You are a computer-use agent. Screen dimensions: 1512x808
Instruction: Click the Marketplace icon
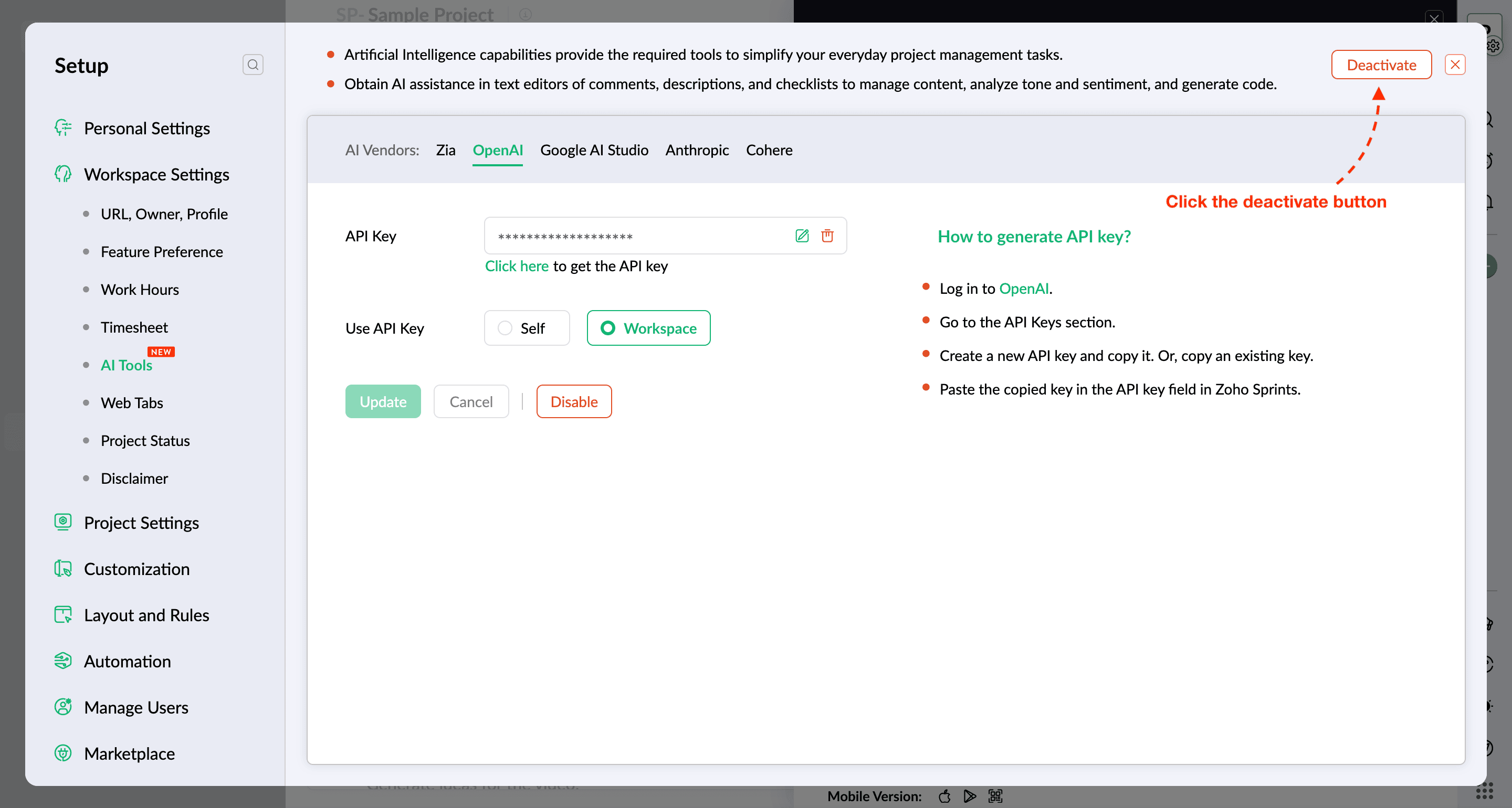[x=63, y=753]
